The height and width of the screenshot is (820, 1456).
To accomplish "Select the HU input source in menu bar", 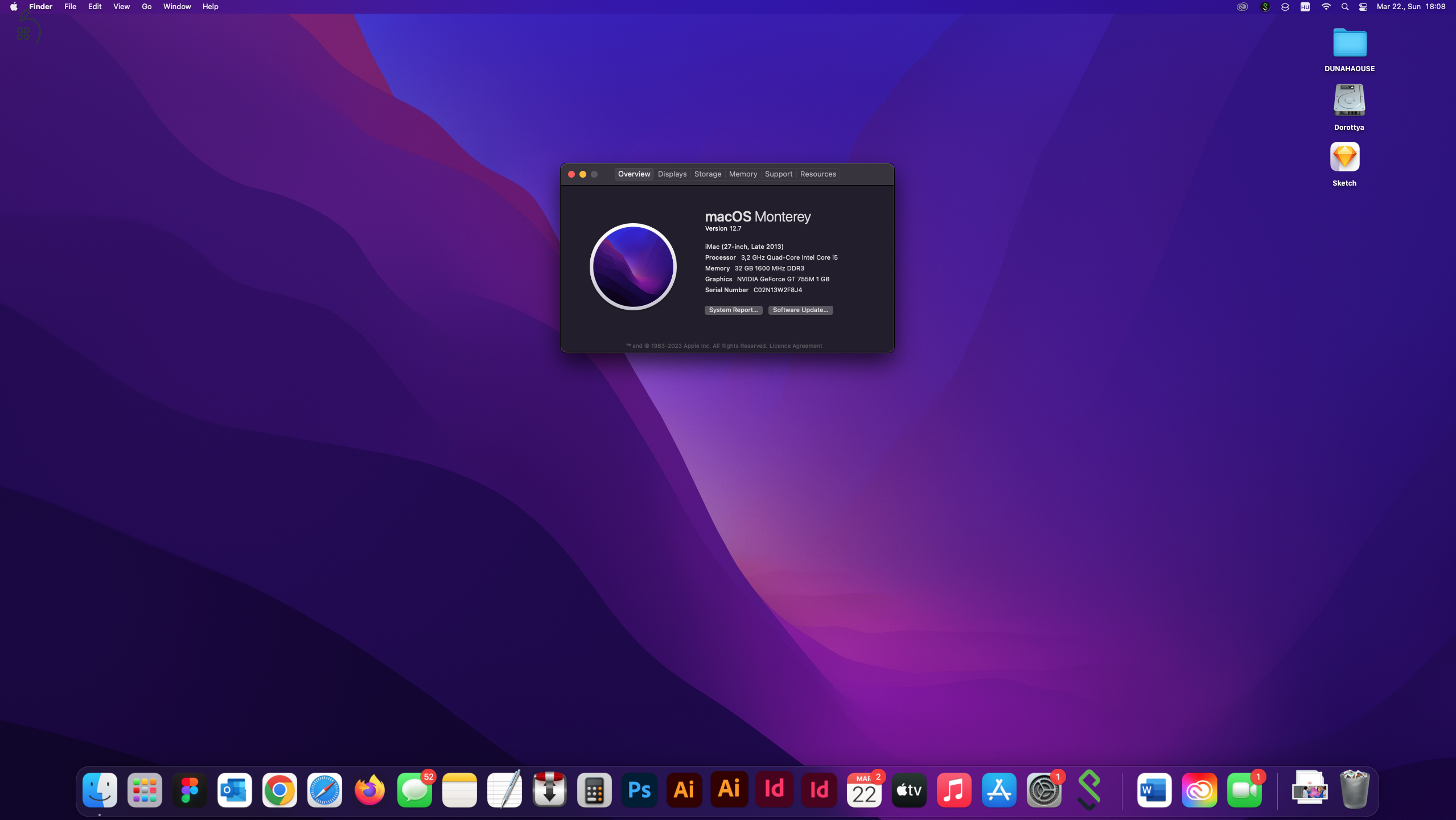I will [1306, 6].
